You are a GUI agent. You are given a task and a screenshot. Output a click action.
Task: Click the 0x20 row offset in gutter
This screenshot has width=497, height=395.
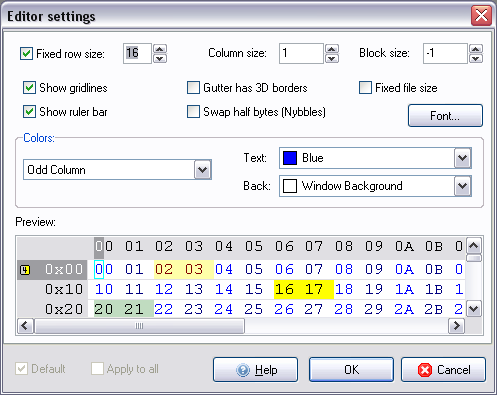click(x=64, y=309)
